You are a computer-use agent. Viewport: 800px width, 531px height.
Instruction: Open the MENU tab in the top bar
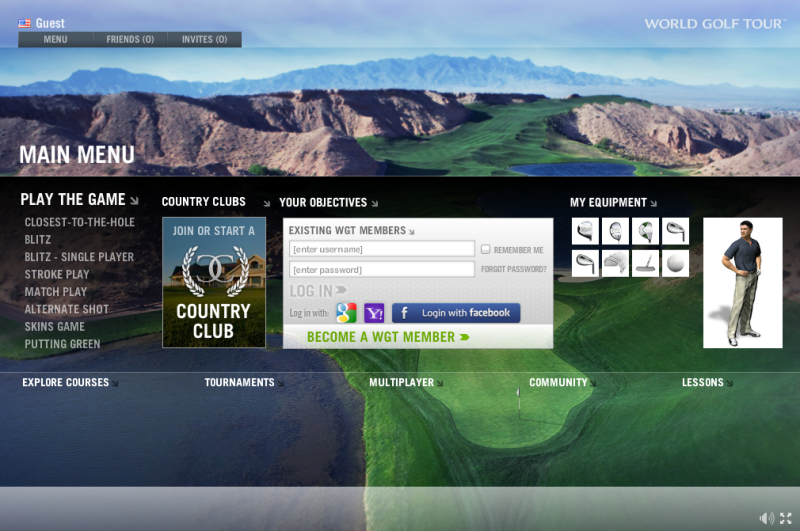(x=56, y=39)
